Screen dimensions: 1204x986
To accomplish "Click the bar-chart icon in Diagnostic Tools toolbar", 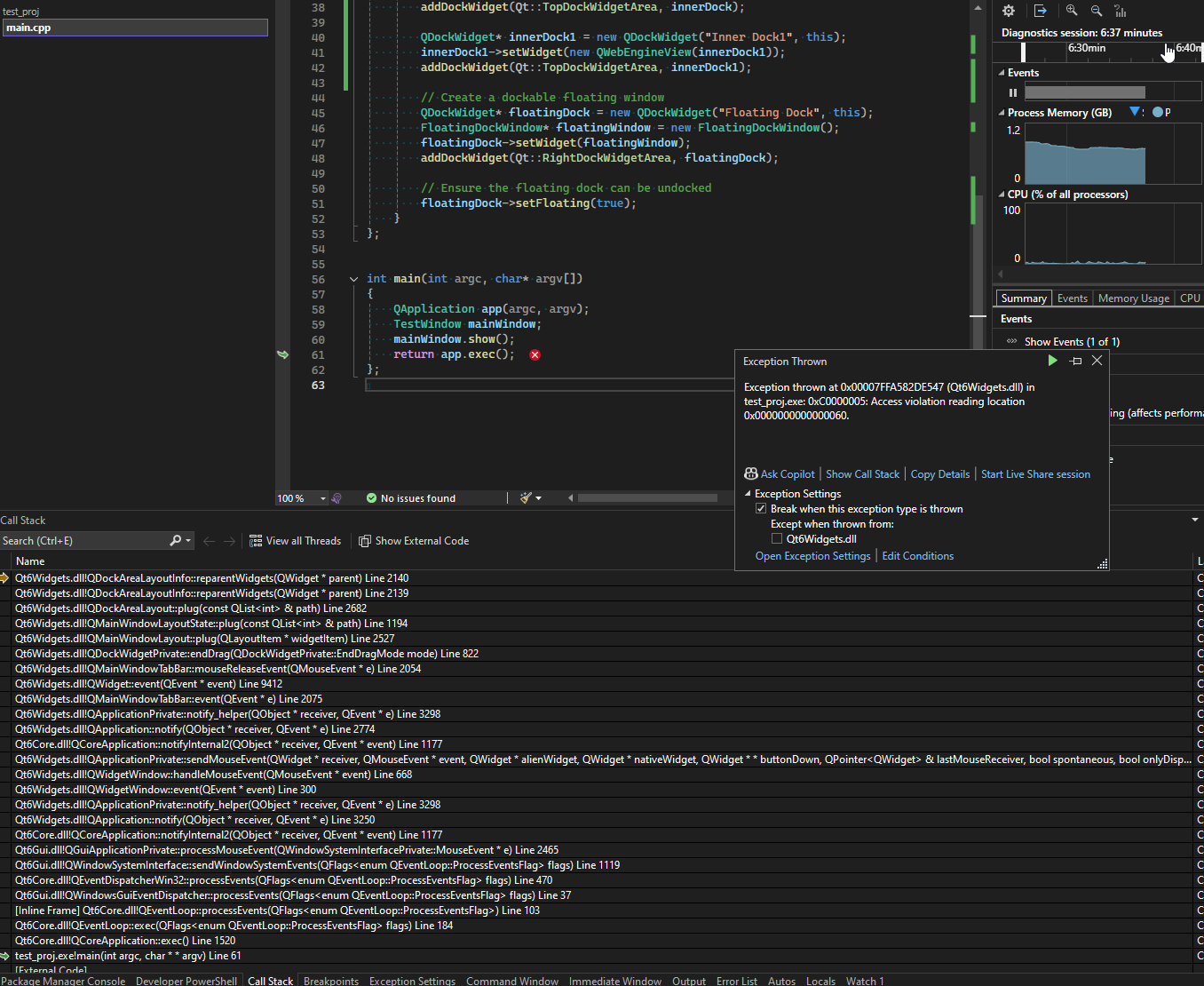I will [1121, 11].
